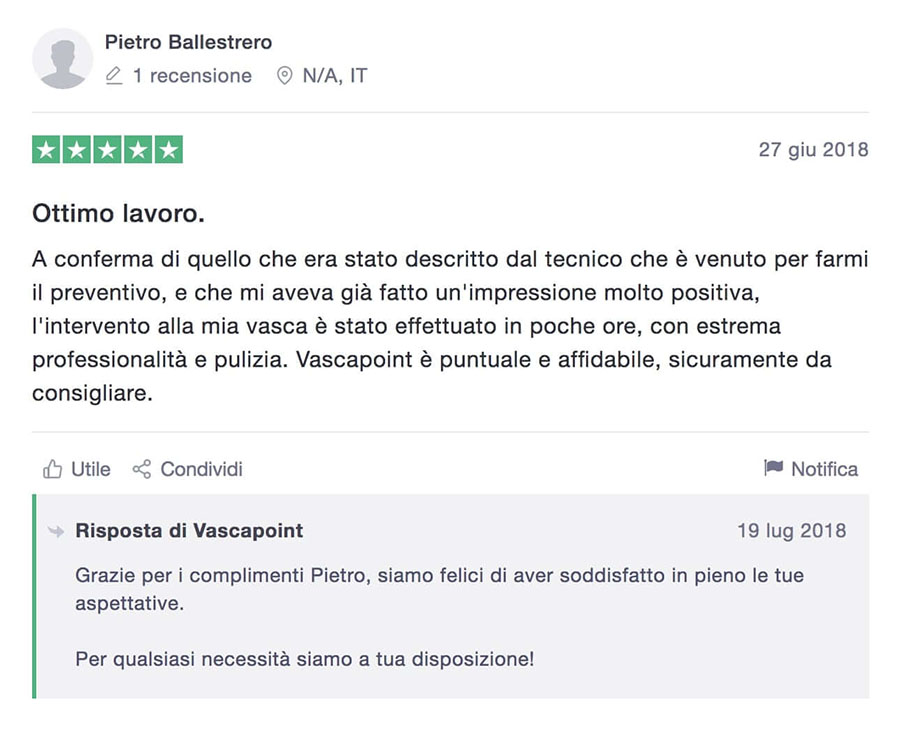This screenshot has height=730, width=900.
Task: Click the thumbs-up Utile icon
Action: (52, 469)
